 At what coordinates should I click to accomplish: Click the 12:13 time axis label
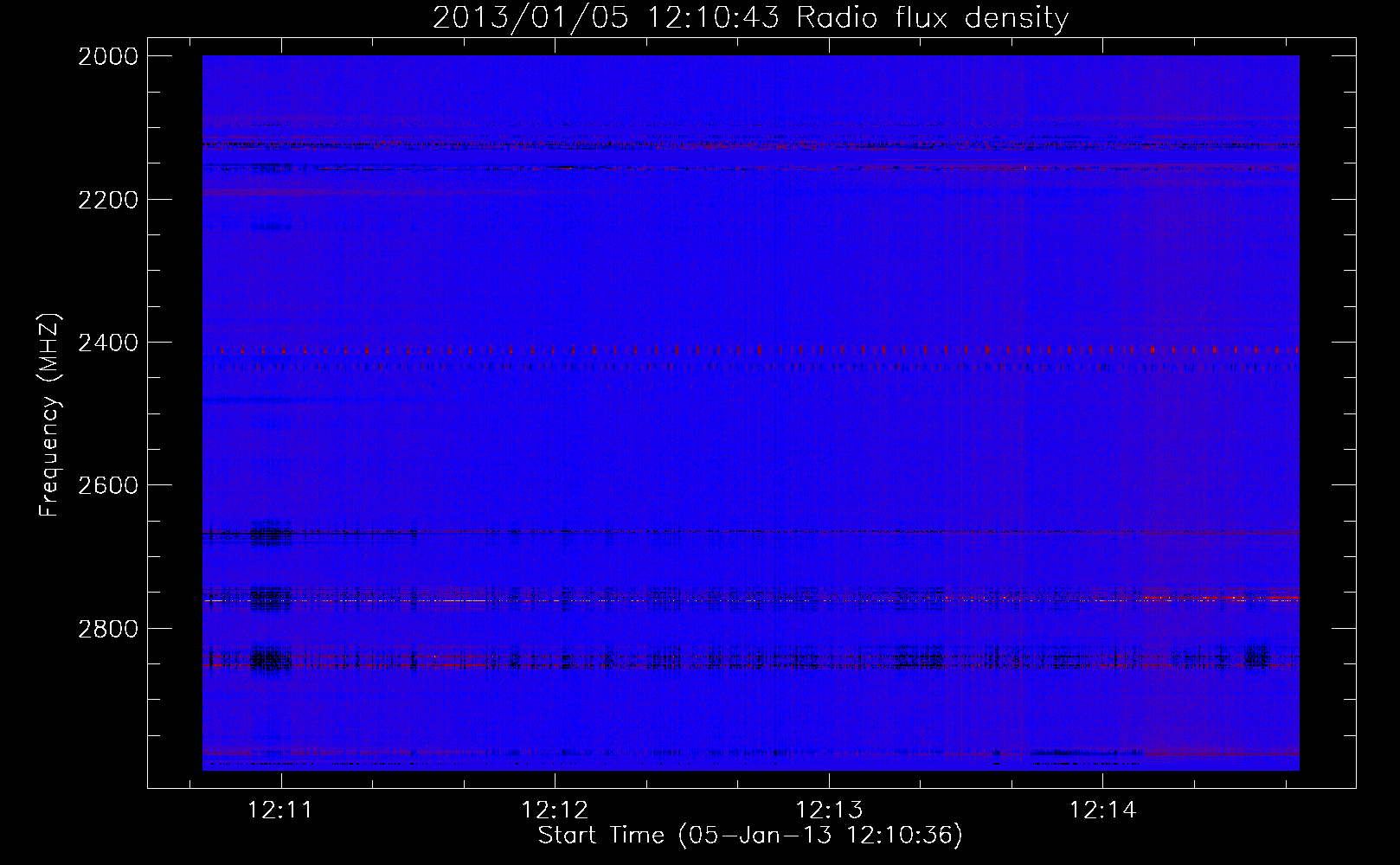pyautogui.click(x=829, y=811)
